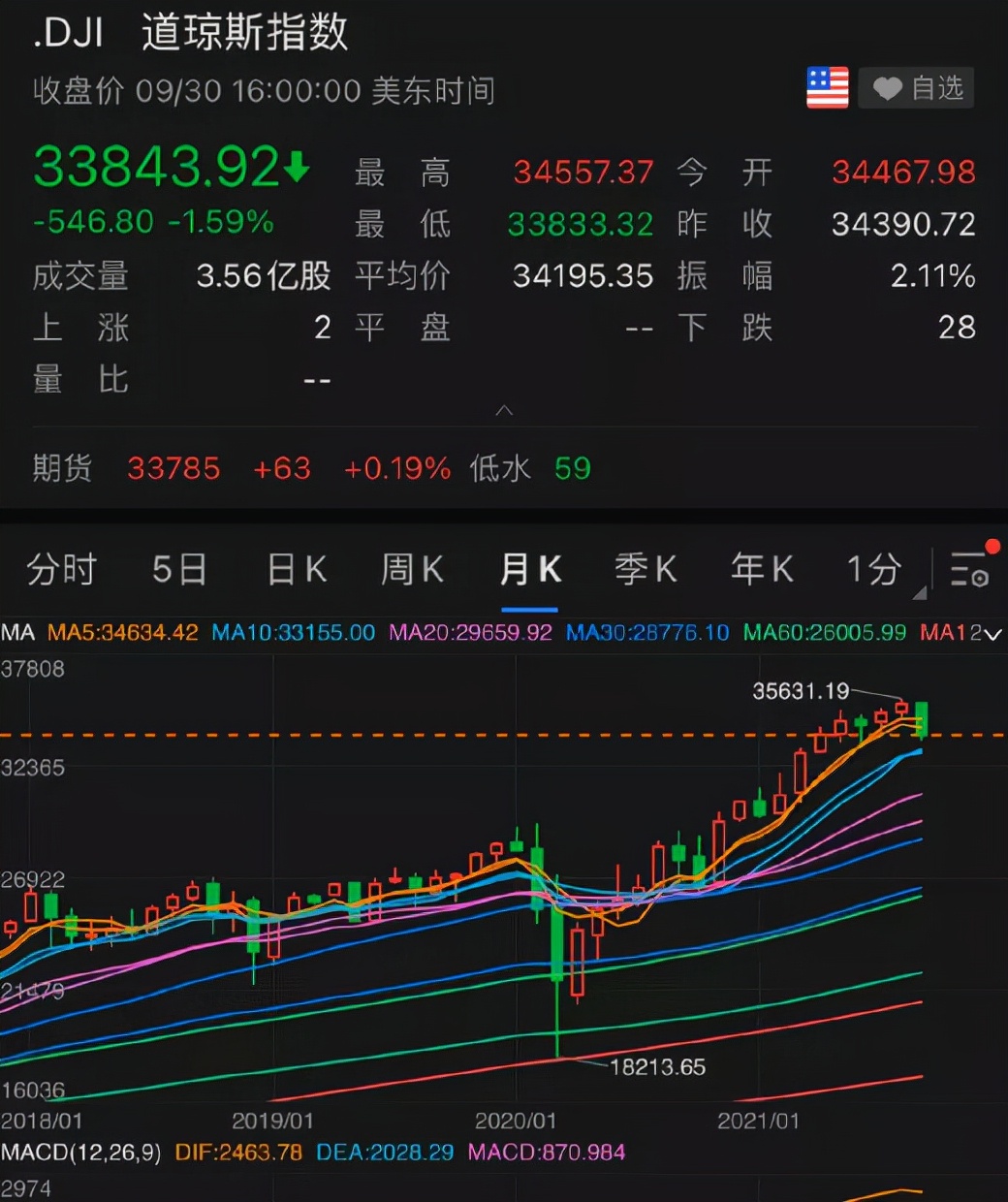Collapse the quote details panel chevron

pyautogui.click(x=504, y=411)
